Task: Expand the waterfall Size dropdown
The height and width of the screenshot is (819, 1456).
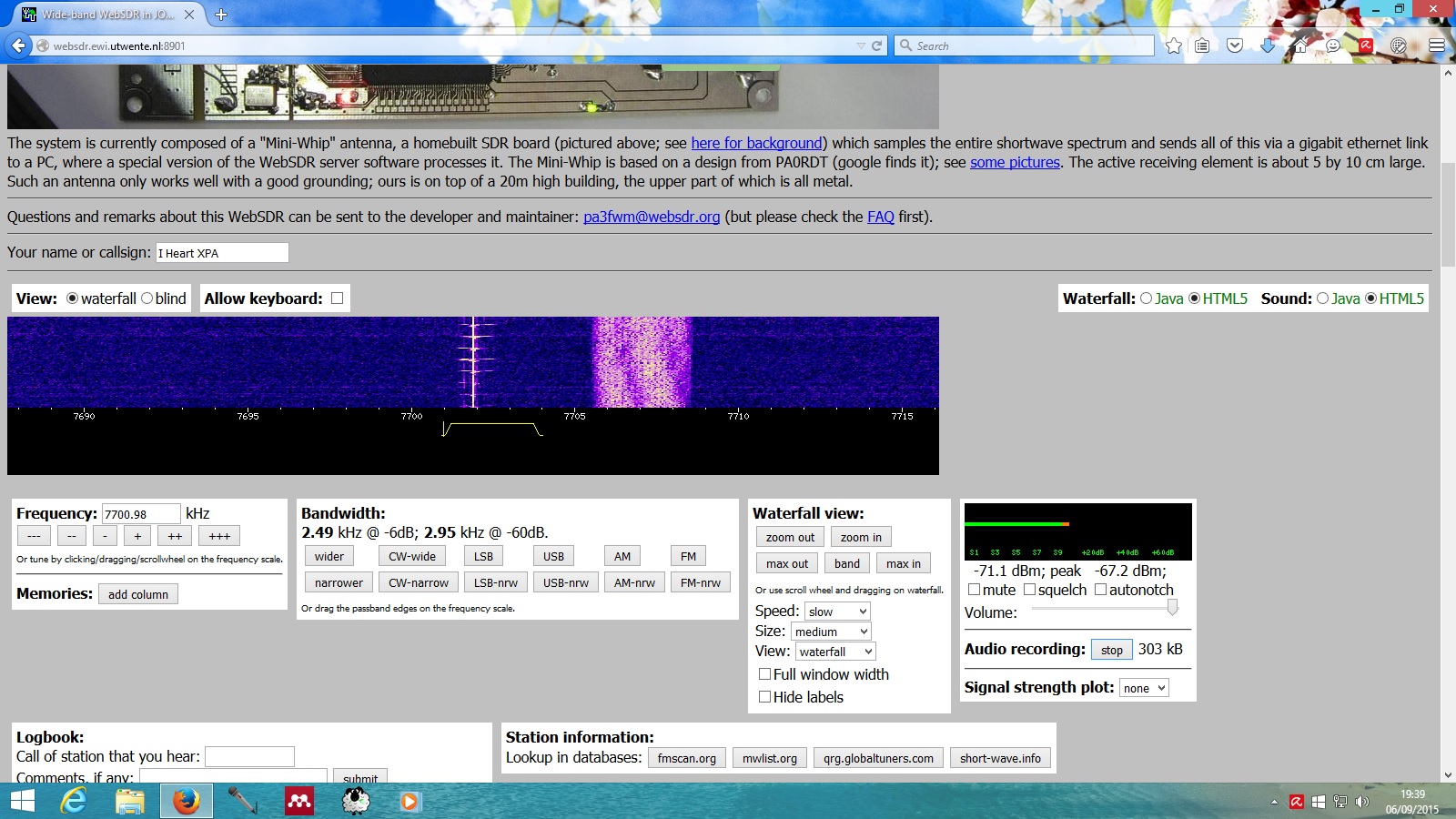Action: tap(831, 632)
